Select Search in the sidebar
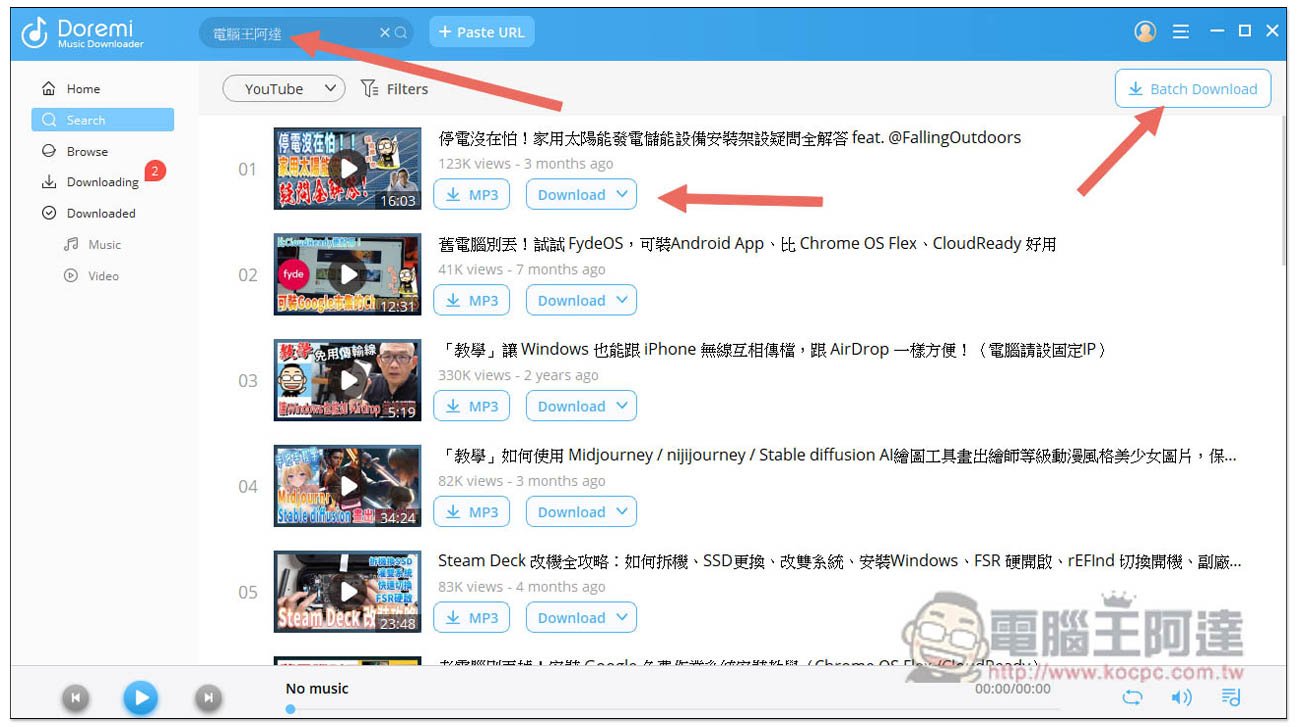Image resolution: width=1297 pixels, height=727 pixels. [x=103, y=120]
